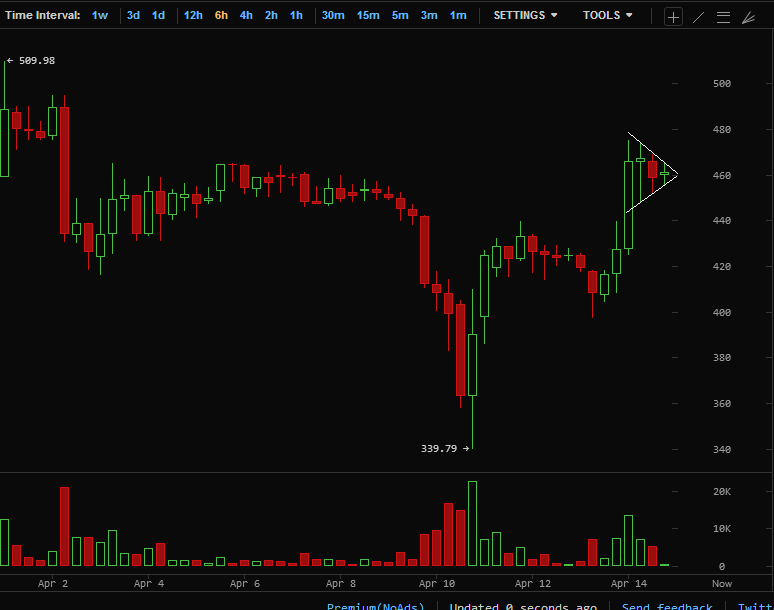Select the trend line drawing tool
Viewport: 774px width, 610px height.
[x=698, y=18]
